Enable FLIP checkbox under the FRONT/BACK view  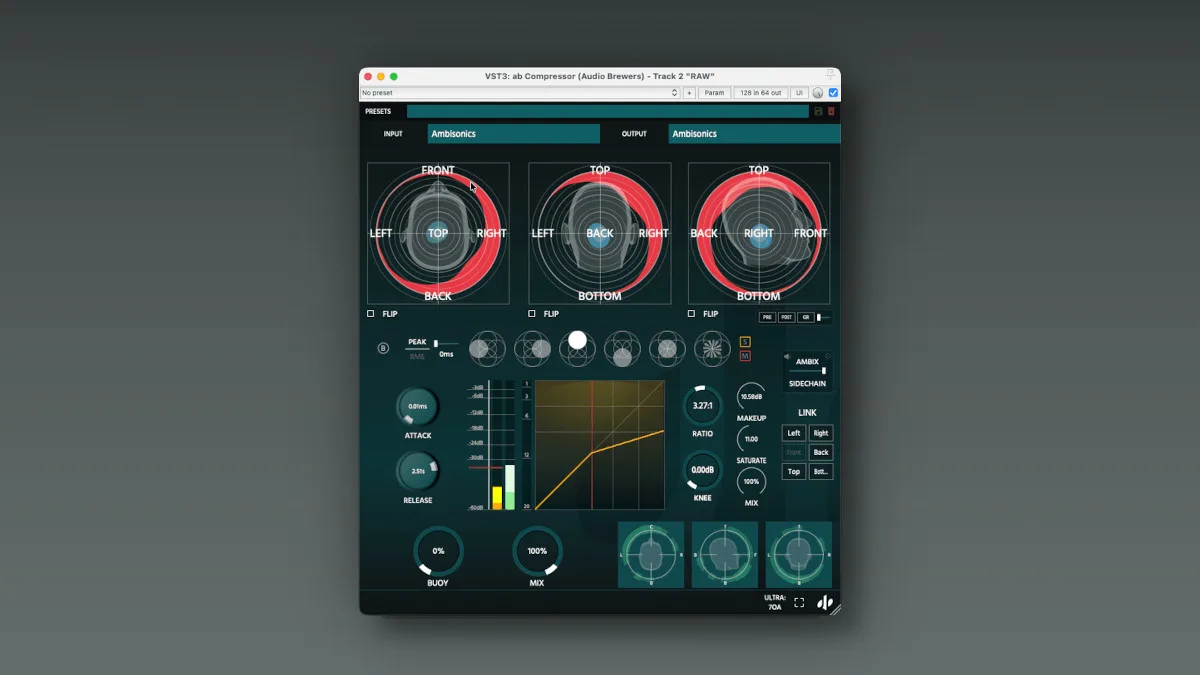[371, 314]
